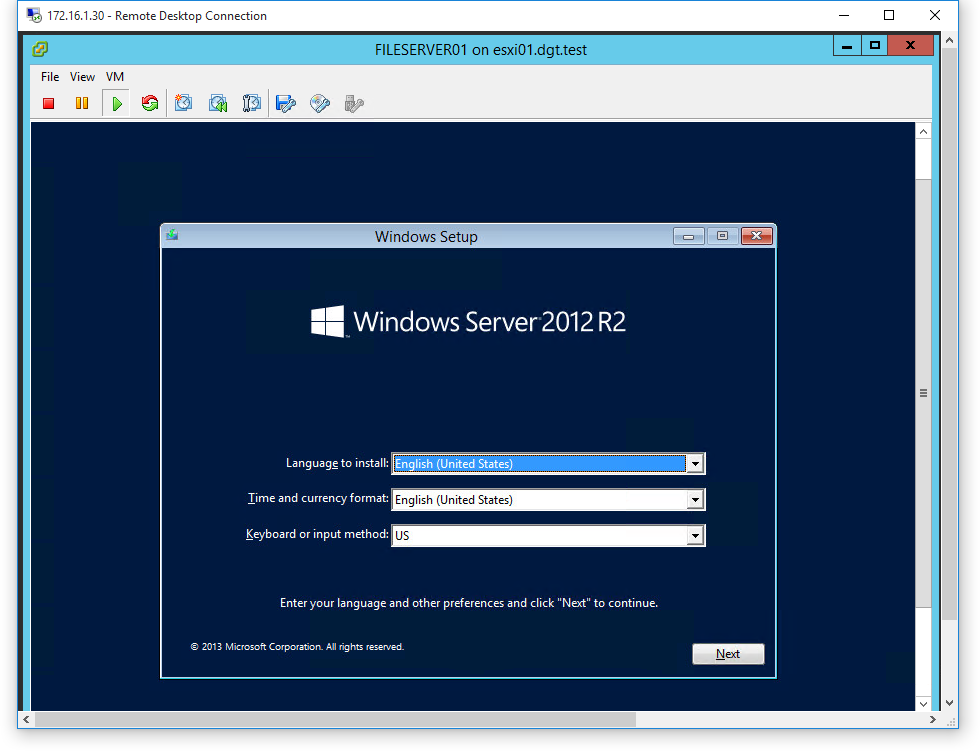Reset the VM with the restart icon
The image size is (980, 751).
tap(149, 103)
